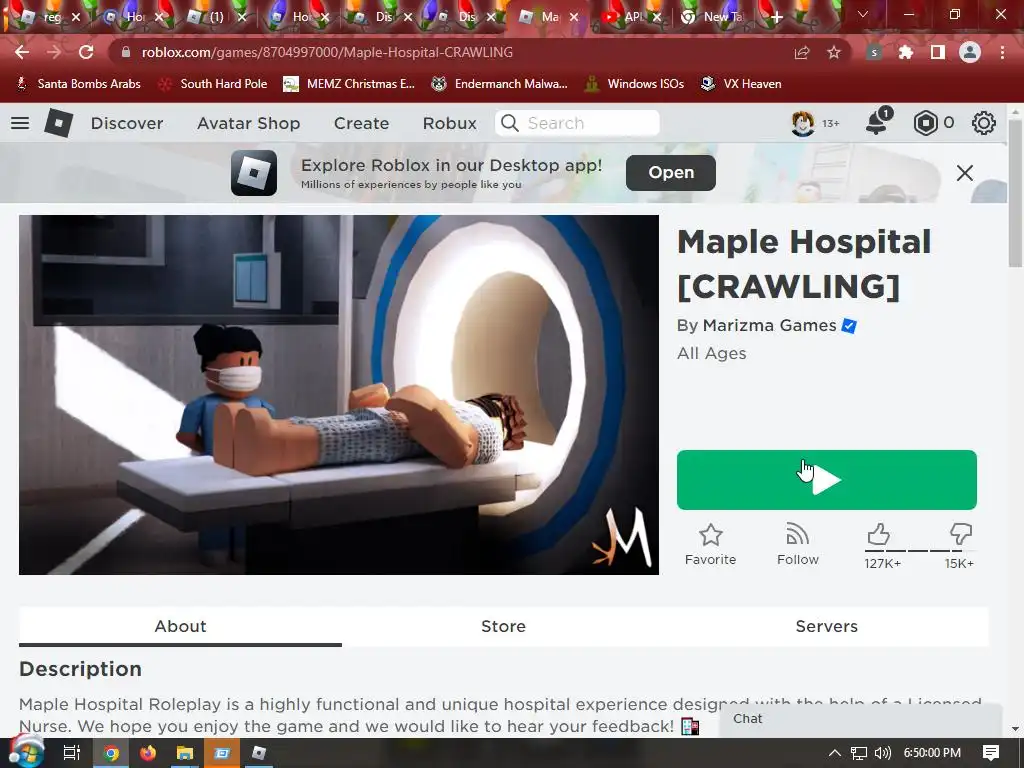Go forward using the browser forward arrow
The image size is (1024, 768).
(x=54, y=52)
